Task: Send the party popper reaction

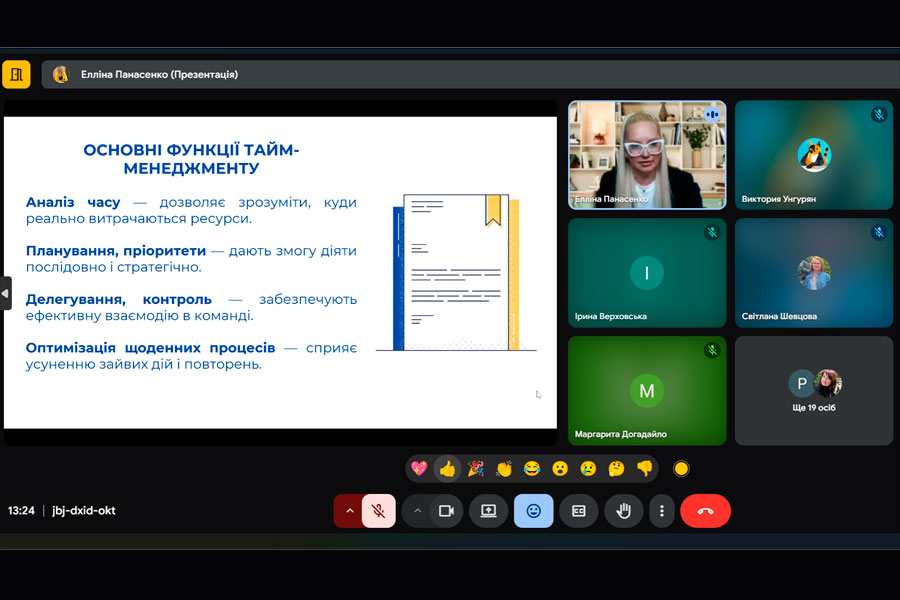Action: coord(475,469)
